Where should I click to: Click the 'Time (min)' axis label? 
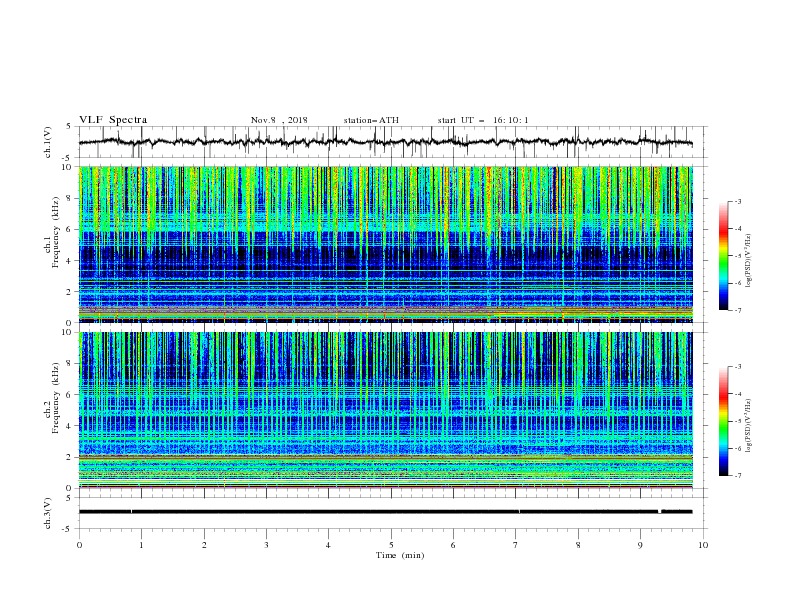pos(400,555)
